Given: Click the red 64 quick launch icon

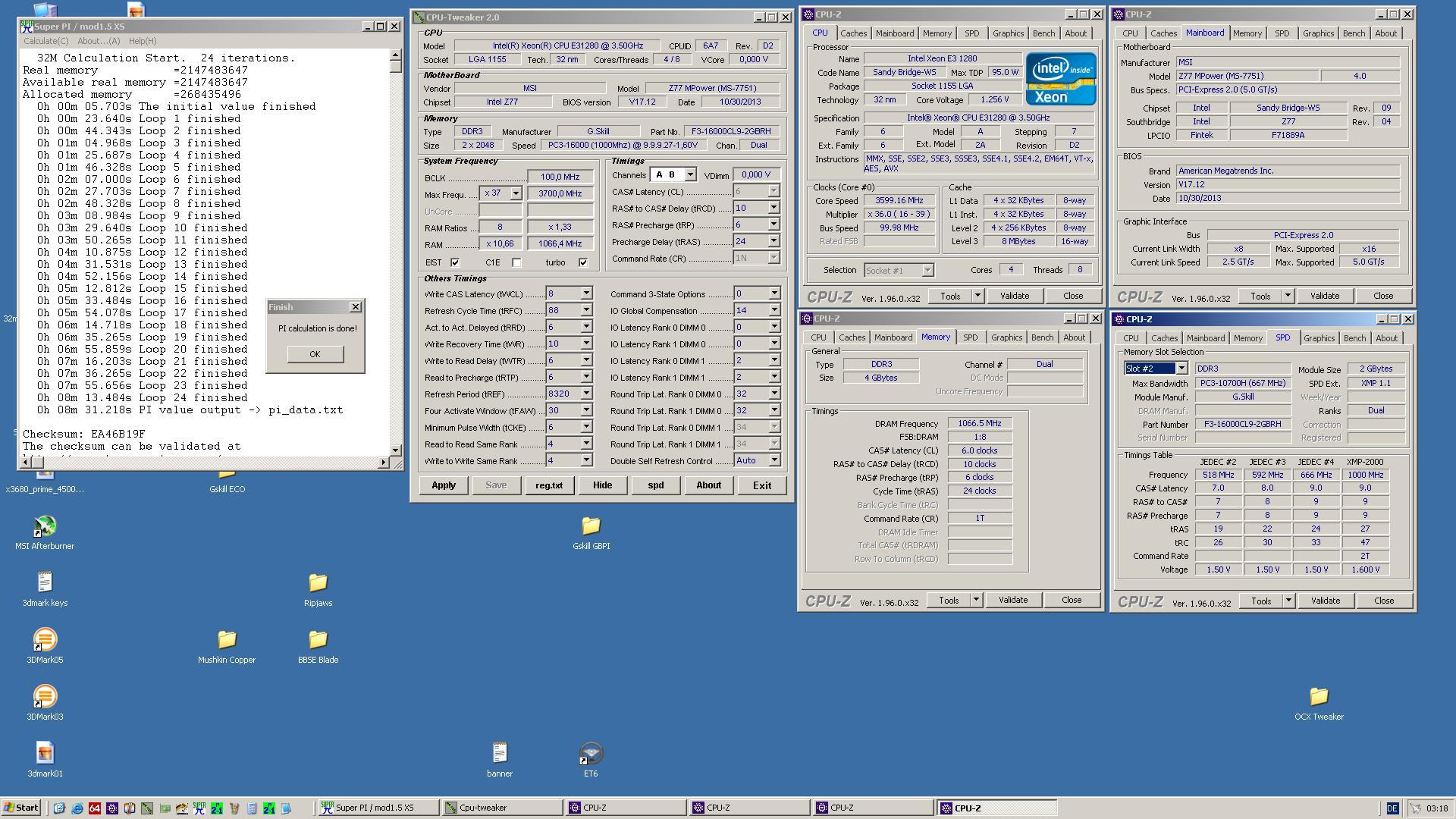Looking at the screenshot, I should click(x=95, y=808).
